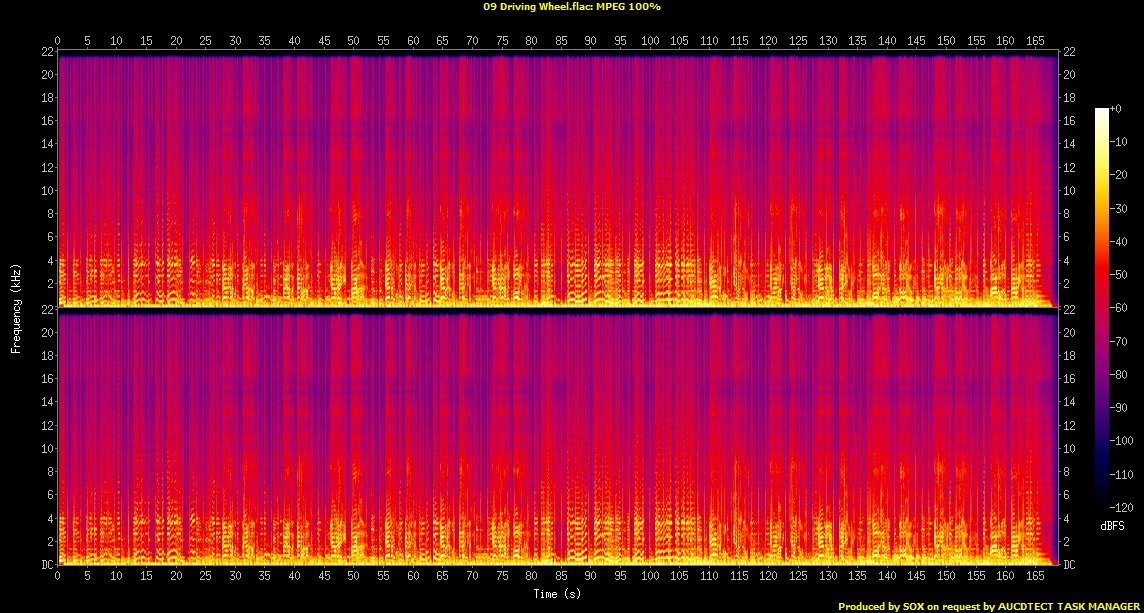Click the red middle of the dBFS color bar
The image size is (1144, 613).
[x=1101, y=300]
